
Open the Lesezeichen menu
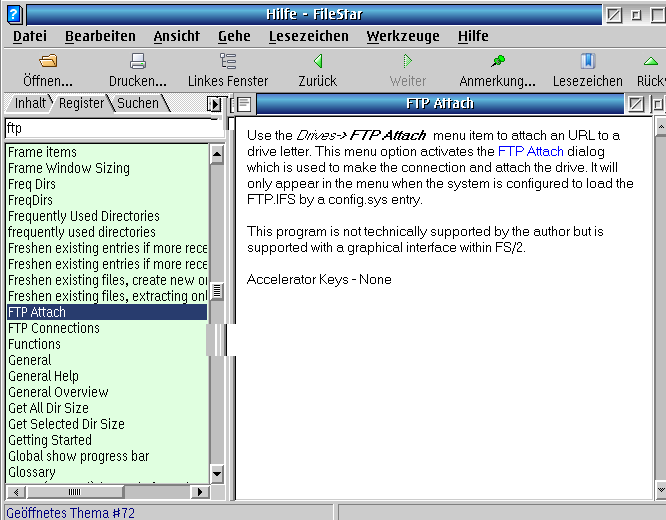click(x=309, y=36)
